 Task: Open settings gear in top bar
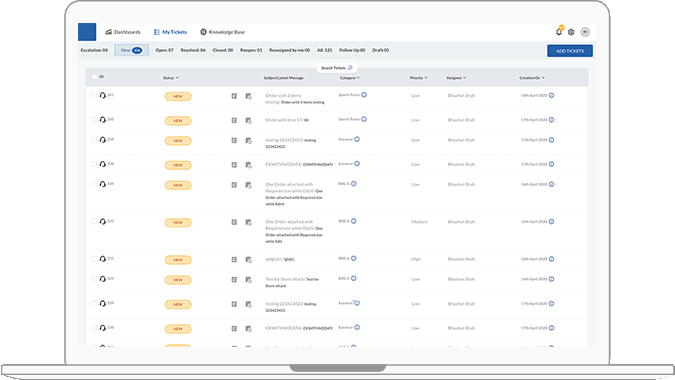[571, 32]
